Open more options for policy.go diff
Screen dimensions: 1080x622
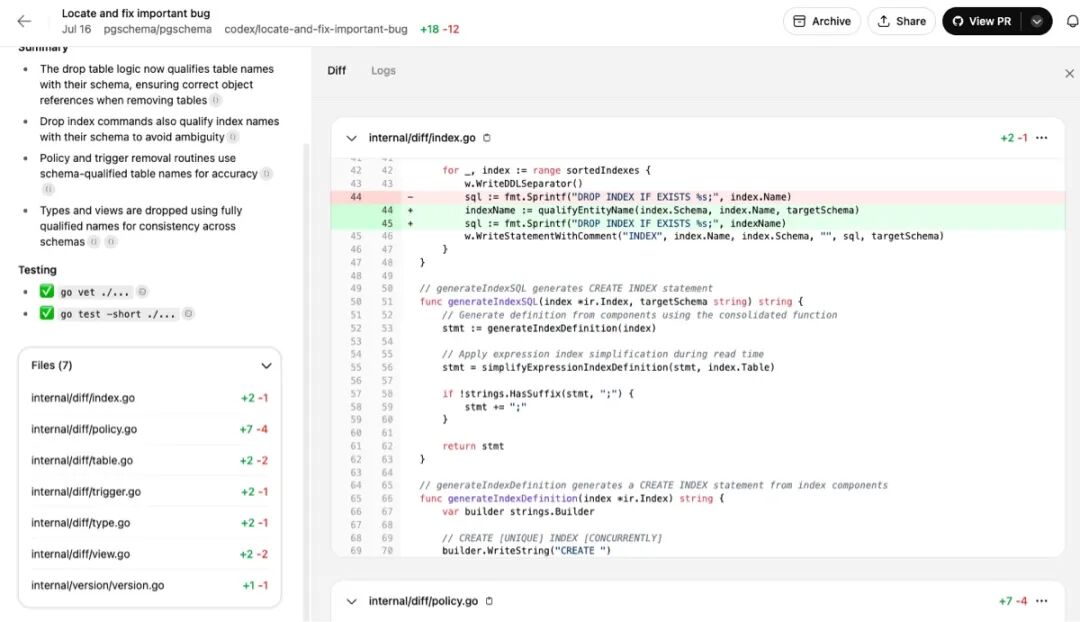tap(1041, 601)
